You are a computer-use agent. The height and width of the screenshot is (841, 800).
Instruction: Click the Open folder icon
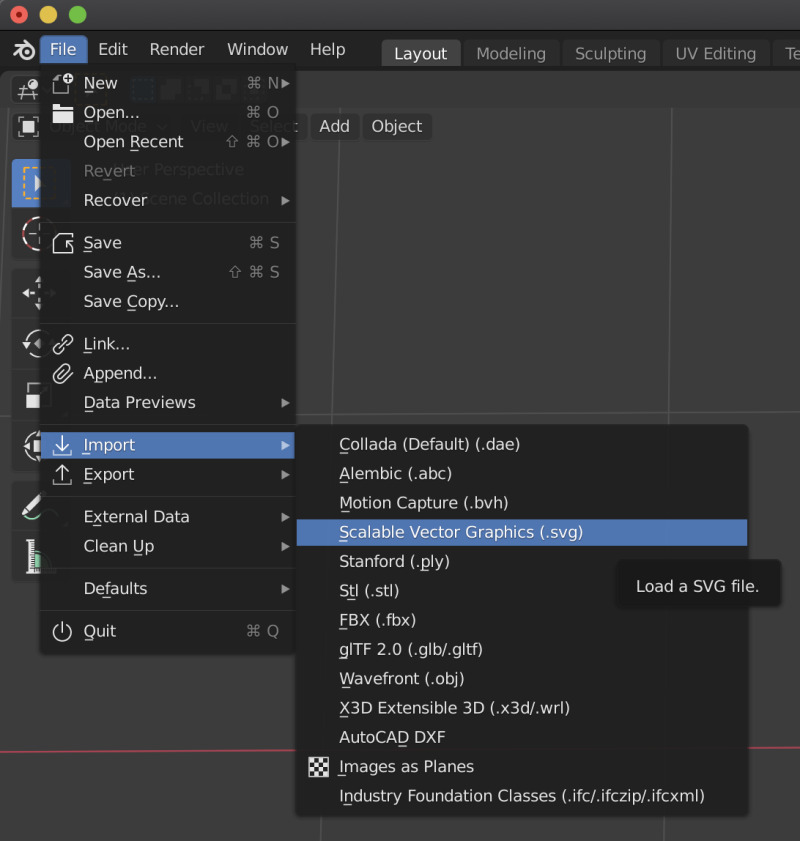coord(63,113)
